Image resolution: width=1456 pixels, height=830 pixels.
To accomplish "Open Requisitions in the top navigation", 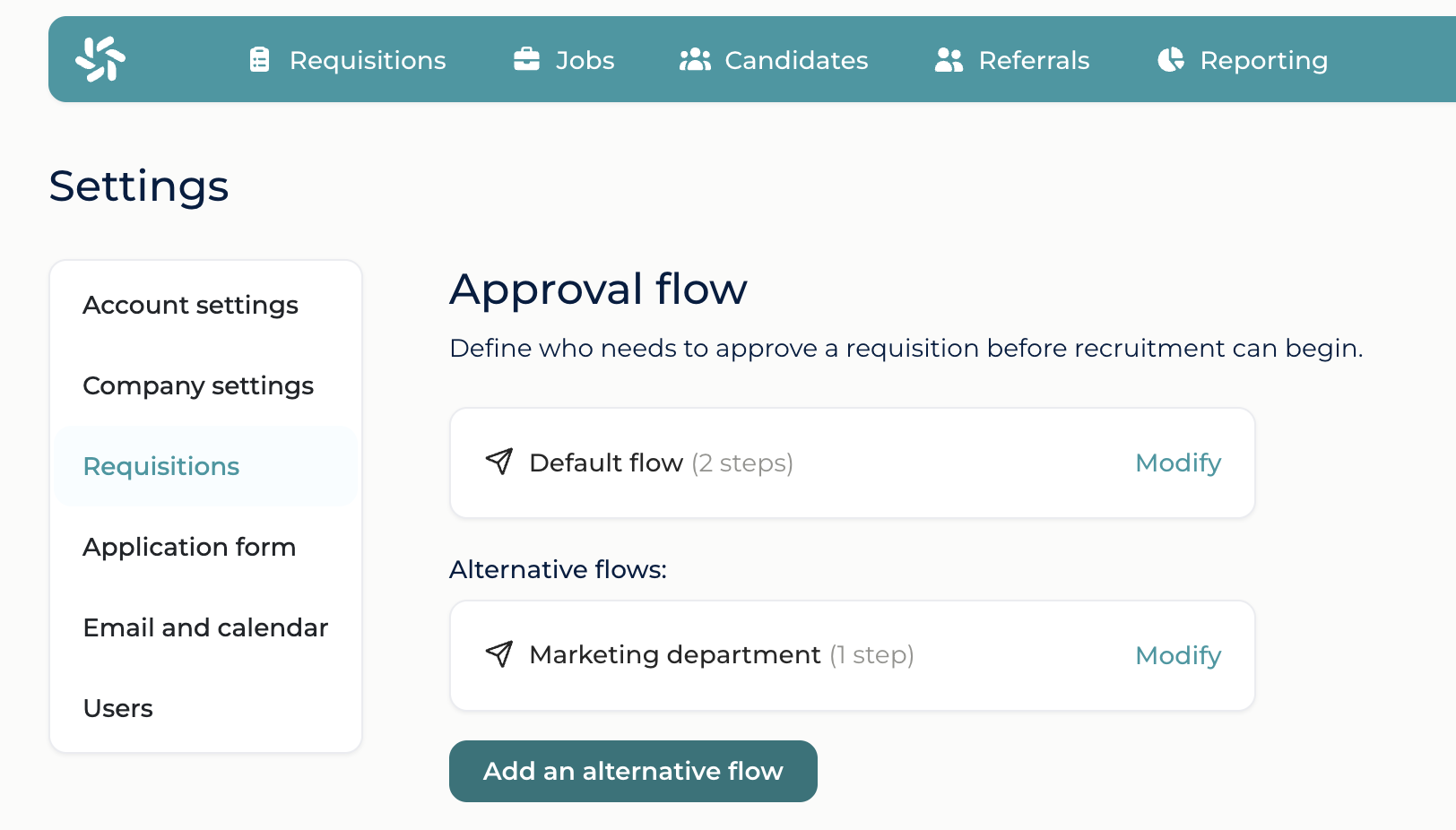I will pos(348,60).
